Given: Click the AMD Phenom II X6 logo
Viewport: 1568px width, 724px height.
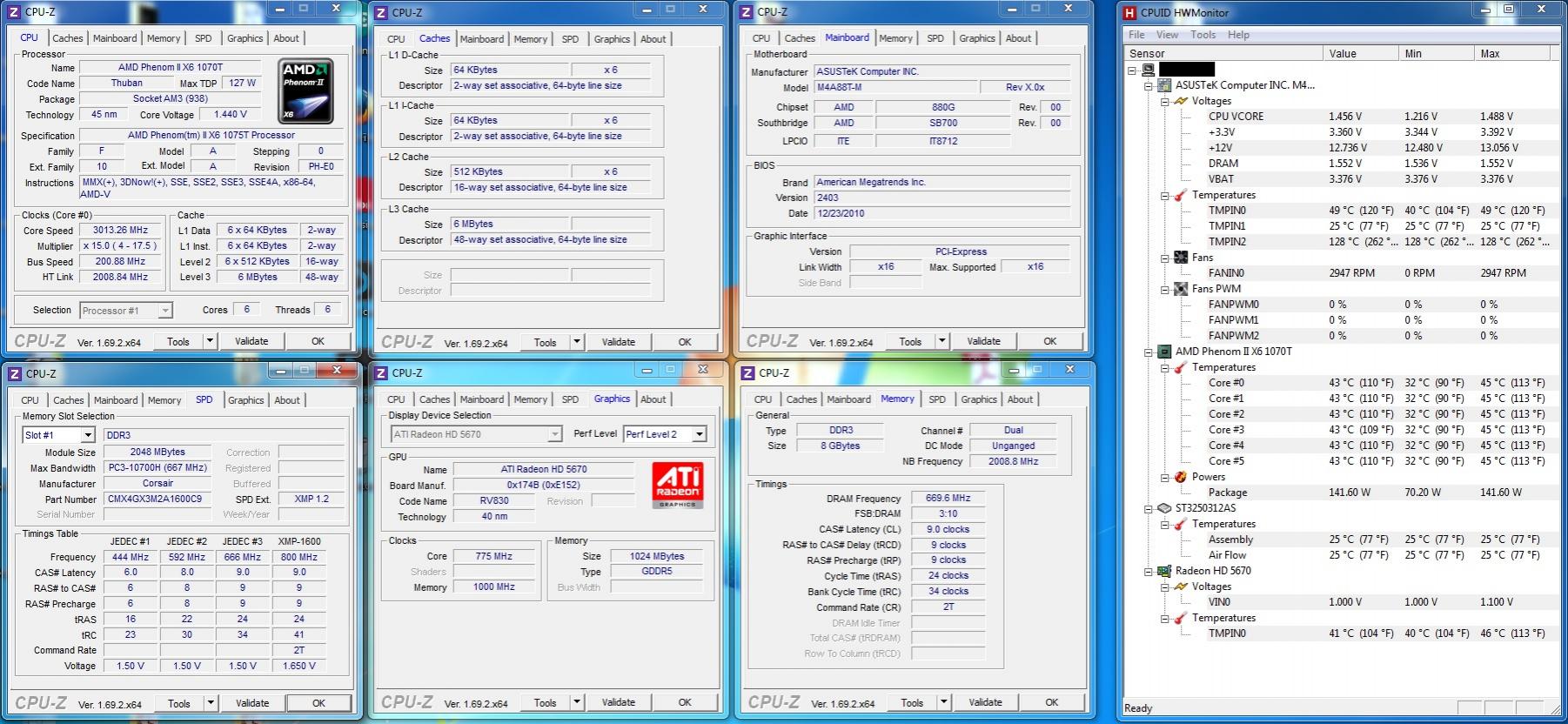Looking at the screenshot, I should click(305, 90).
